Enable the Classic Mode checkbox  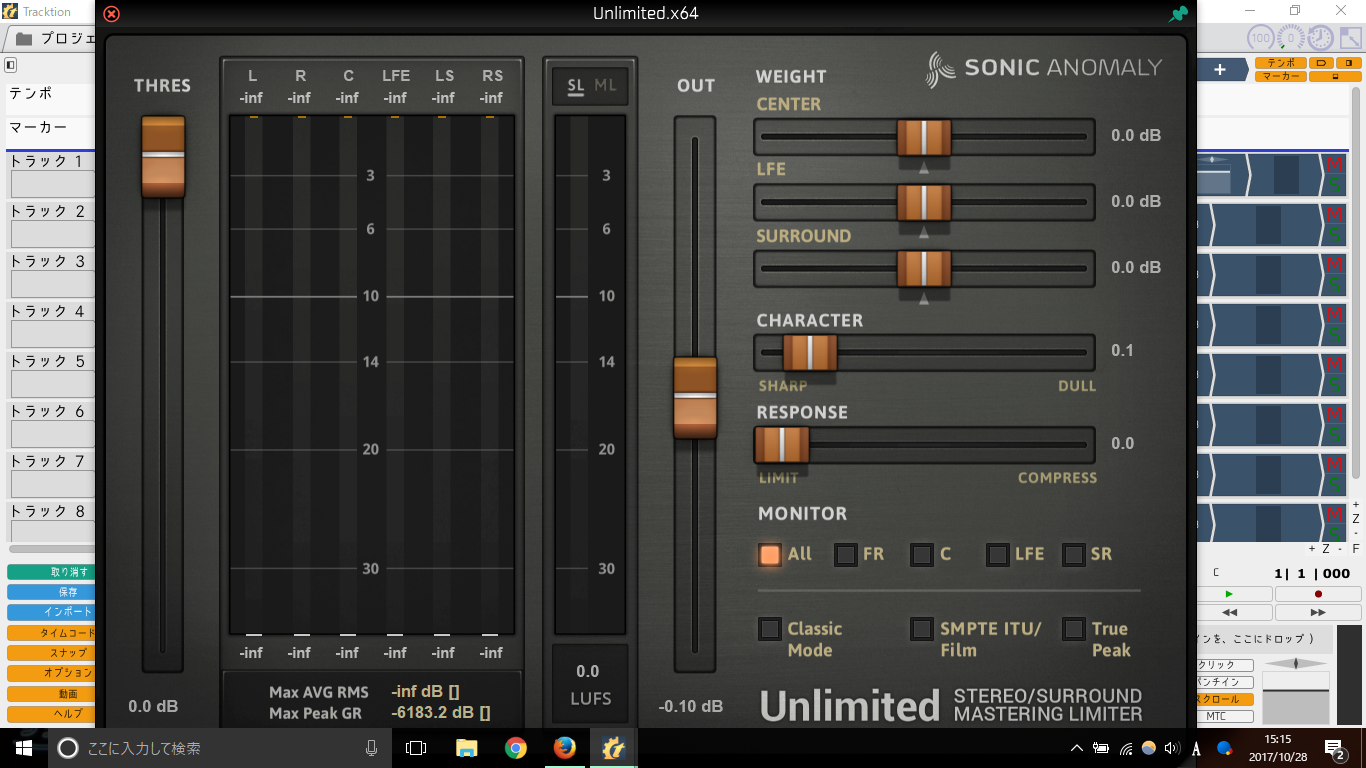770,629
